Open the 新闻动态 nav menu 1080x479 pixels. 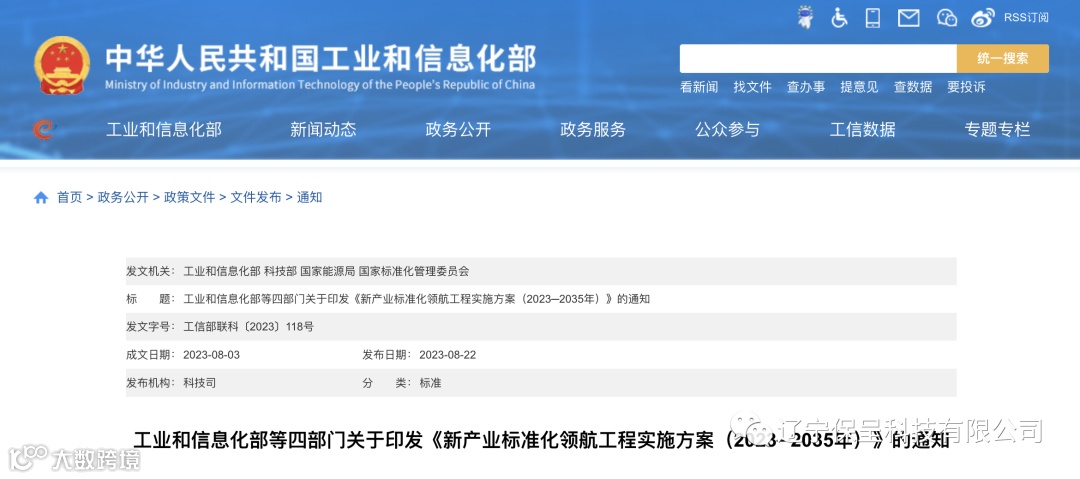tap(323, 129)
